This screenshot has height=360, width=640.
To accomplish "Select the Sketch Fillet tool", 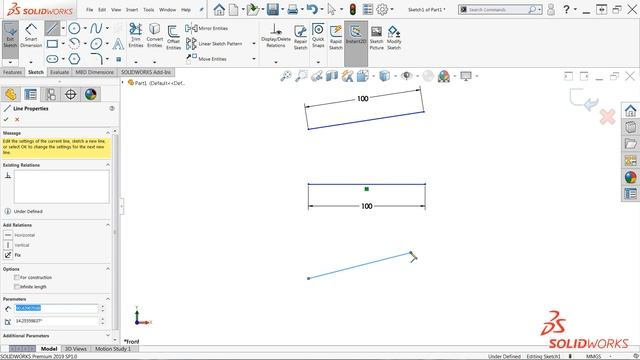I will [96, 59].
